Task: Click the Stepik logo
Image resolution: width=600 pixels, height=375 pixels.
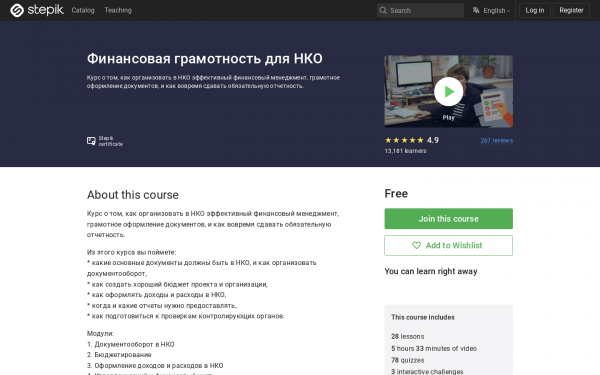Action: [x=37, y=10]
